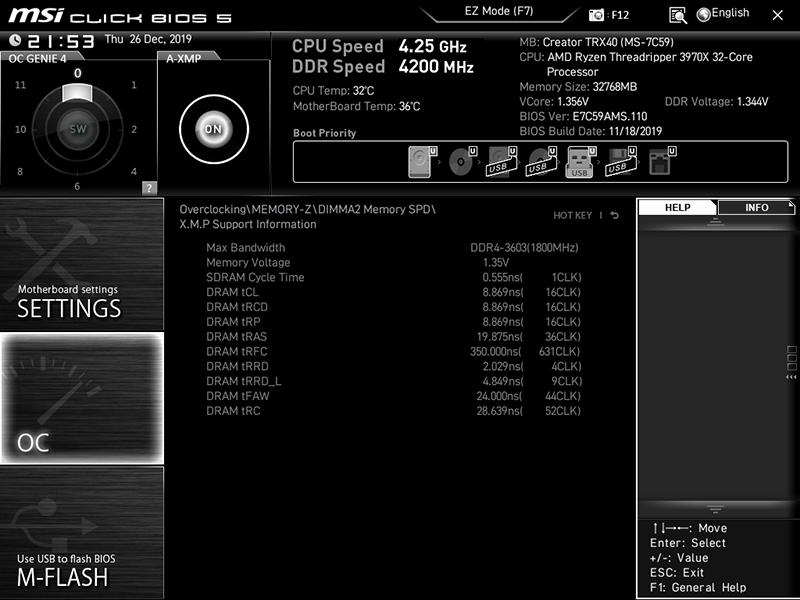Open the OC overclocking panel

(82, 398)
